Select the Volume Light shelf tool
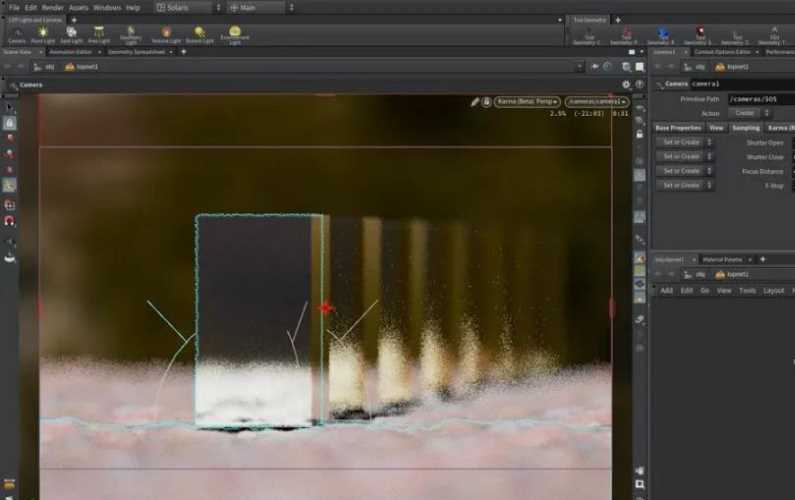The image size is (795, 500). click(x=166, y=35)
